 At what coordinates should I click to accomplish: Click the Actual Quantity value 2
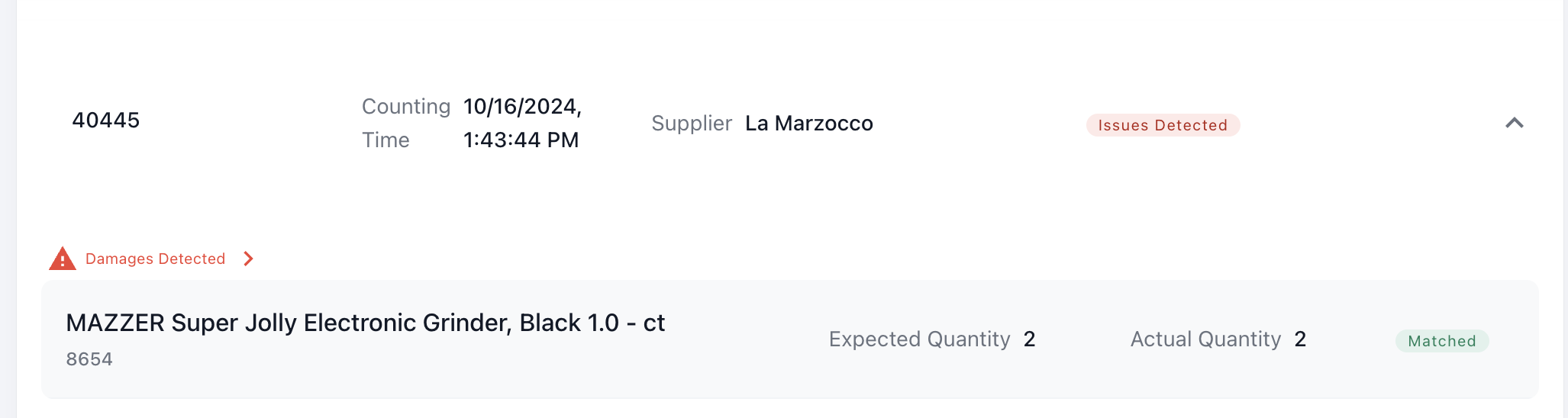point(1300,339)
